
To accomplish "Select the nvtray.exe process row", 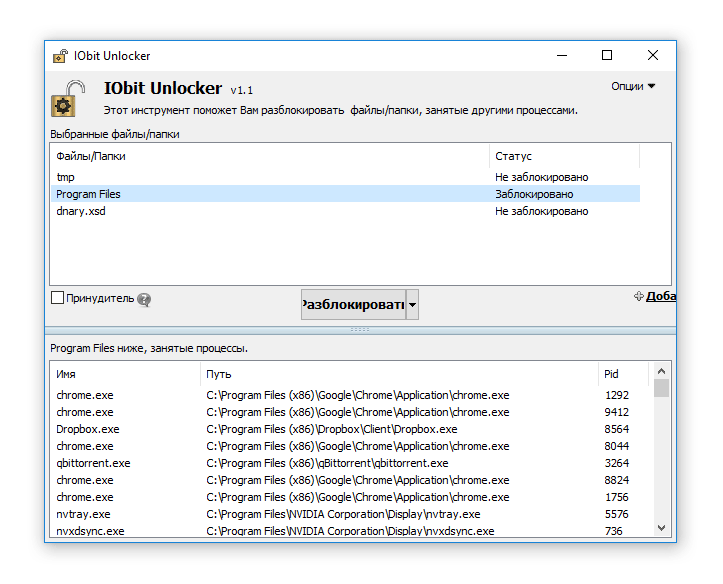I will point(352,514).
